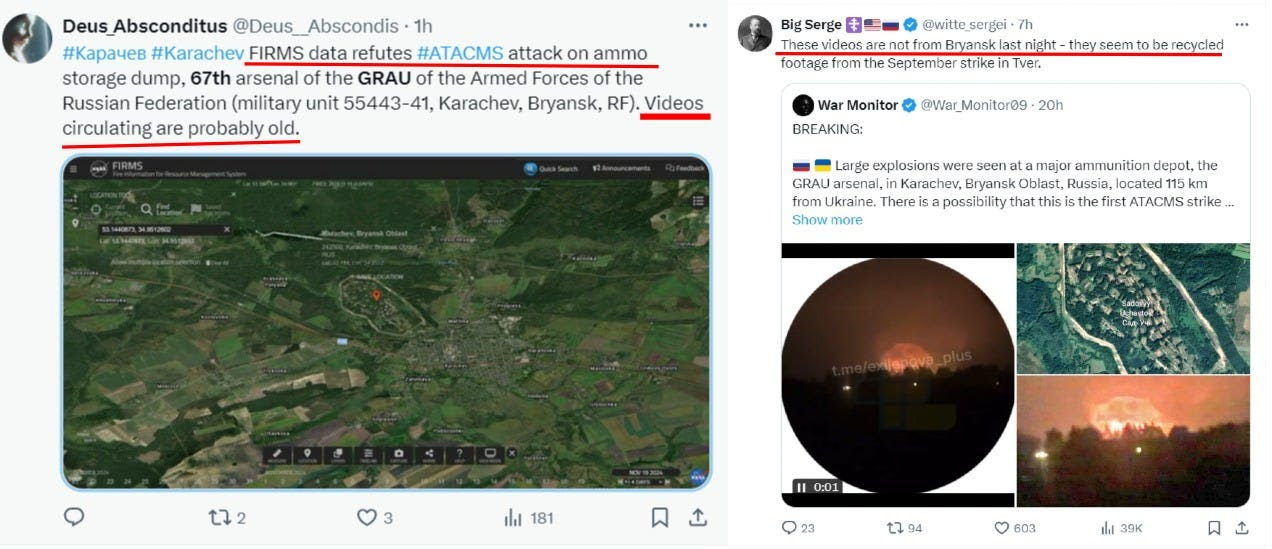Reply to the Big Serge tweet
Viewport: 1272px width, 549px height.
point(789,528)
